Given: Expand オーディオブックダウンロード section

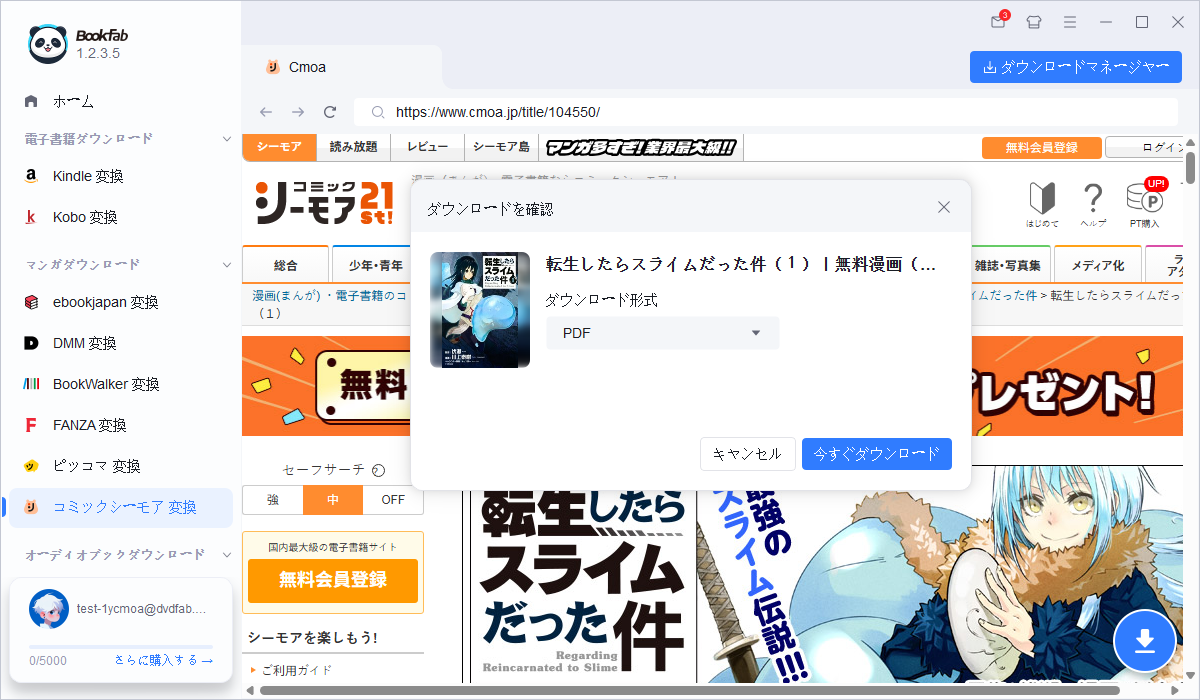Looking at the screenshot, I should click(x=226, y=554).
